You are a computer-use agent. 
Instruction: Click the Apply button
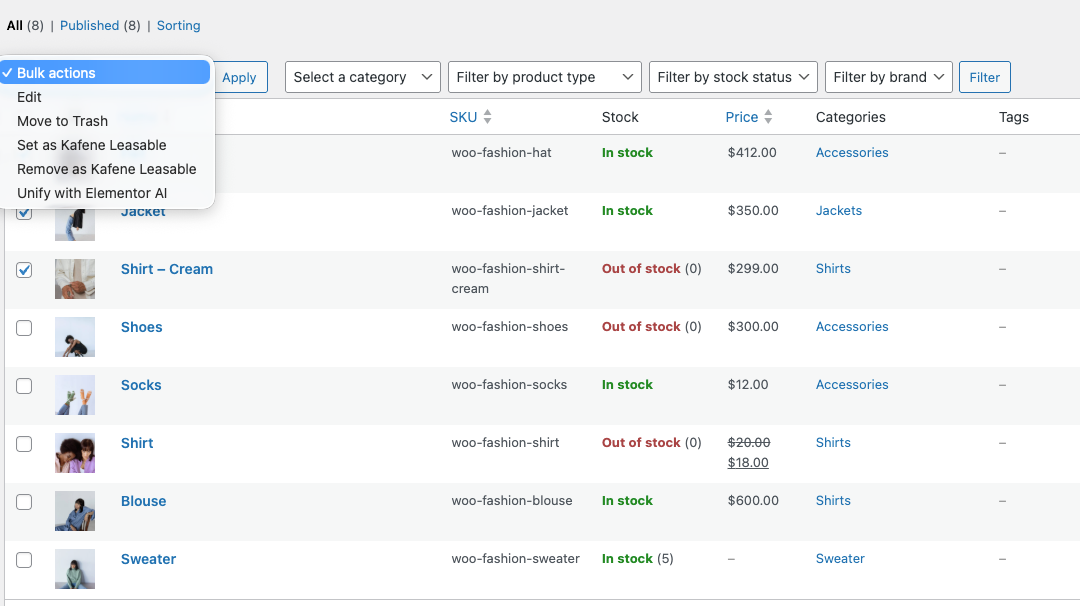pos(240,77)
